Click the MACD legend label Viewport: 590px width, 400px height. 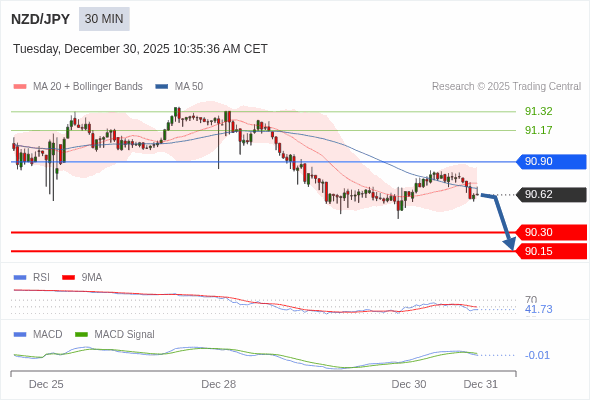click(48, 335)
